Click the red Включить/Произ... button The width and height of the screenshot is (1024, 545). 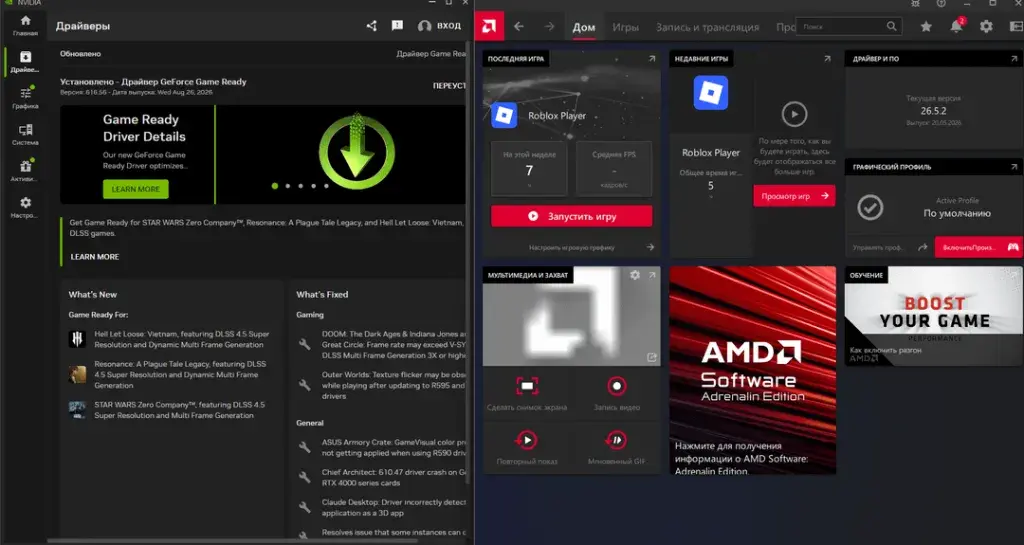pyautogui.click(x=978, y=247)
